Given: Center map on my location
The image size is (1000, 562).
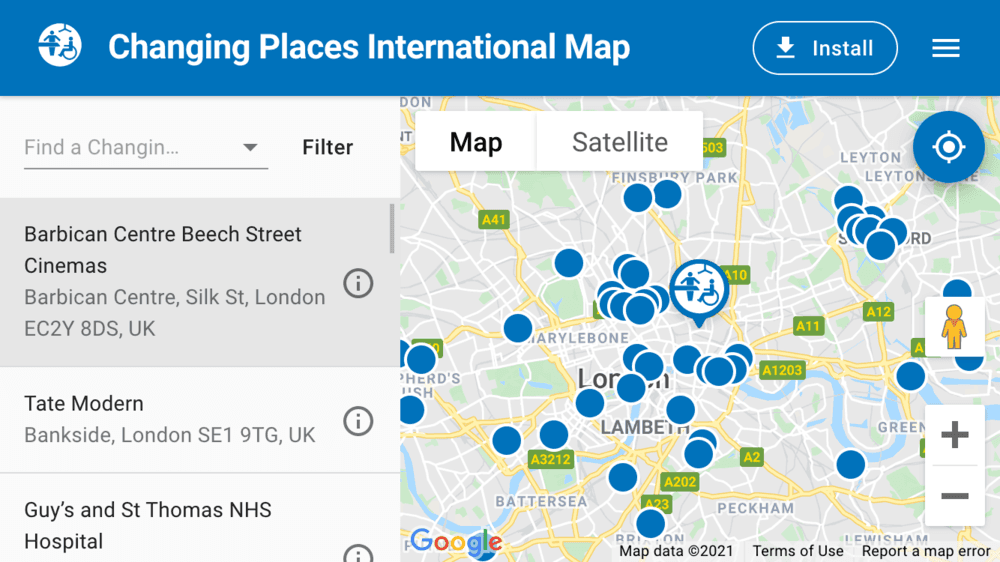Looking at the screenshot, I should pos(948,148).
